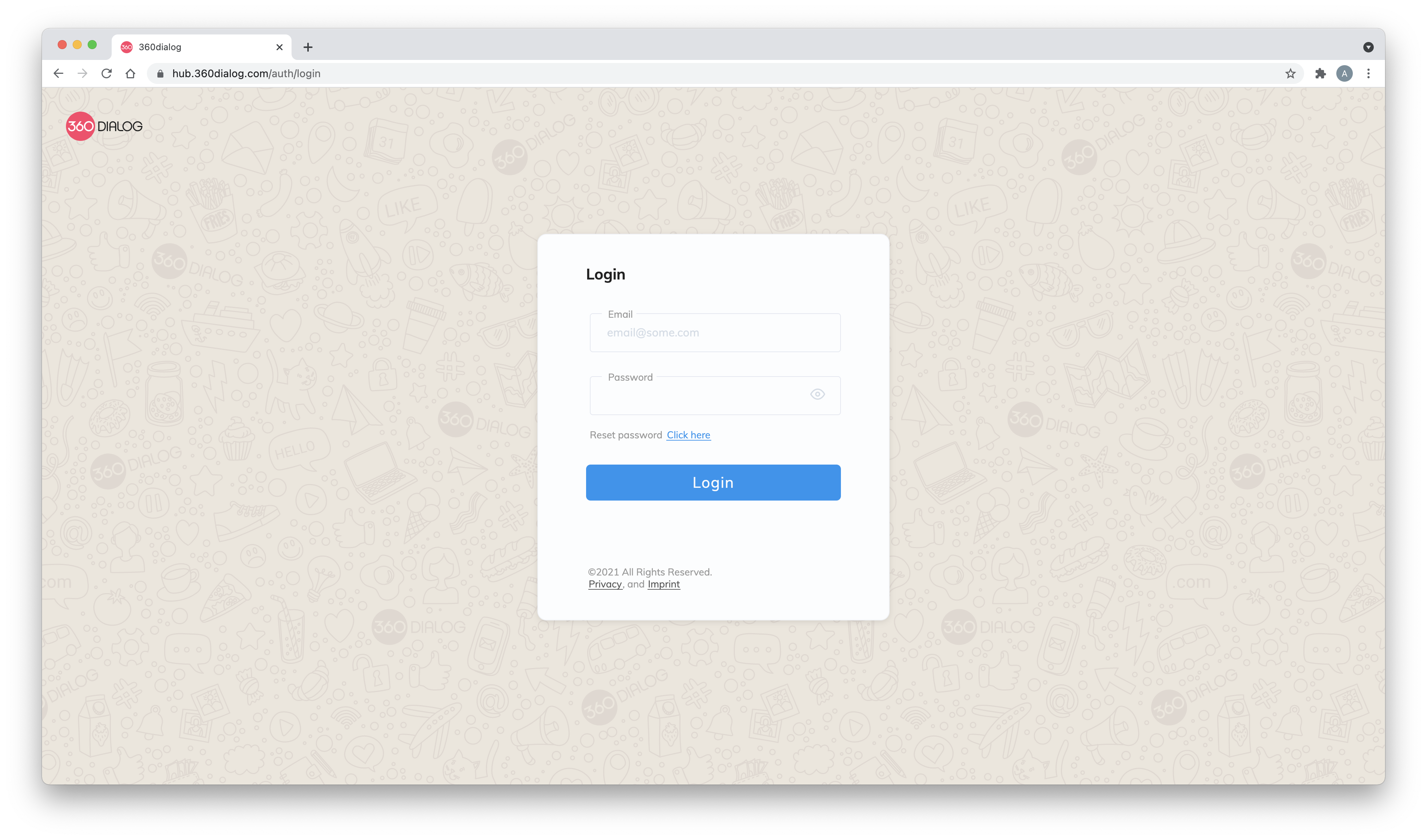Focus the Email input field
This screenshot has width=1427, height=840.
715,333
